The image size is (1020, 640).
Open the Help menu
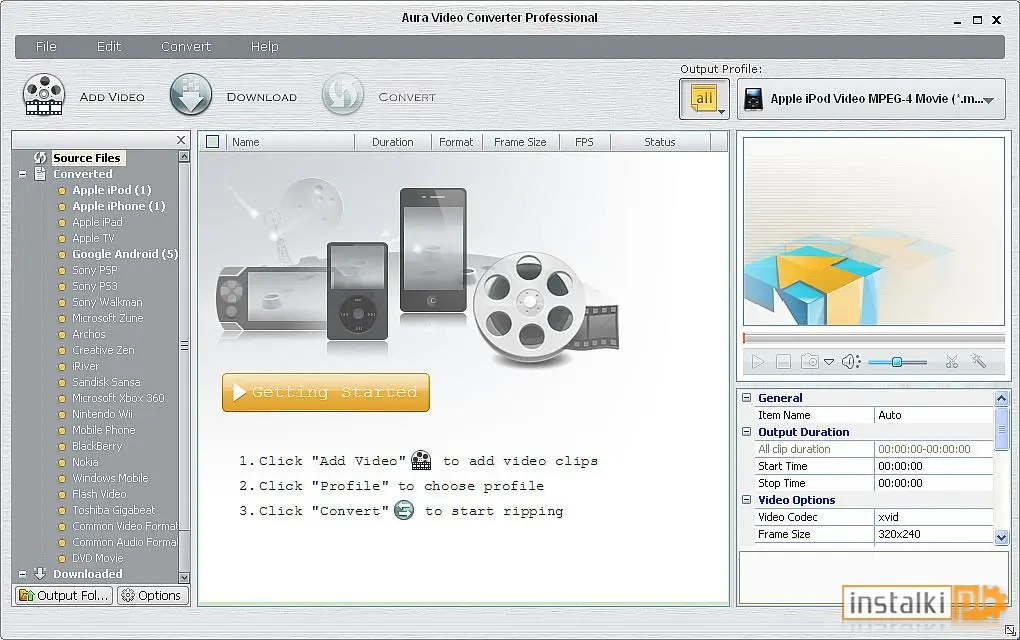tap(265, 47)
